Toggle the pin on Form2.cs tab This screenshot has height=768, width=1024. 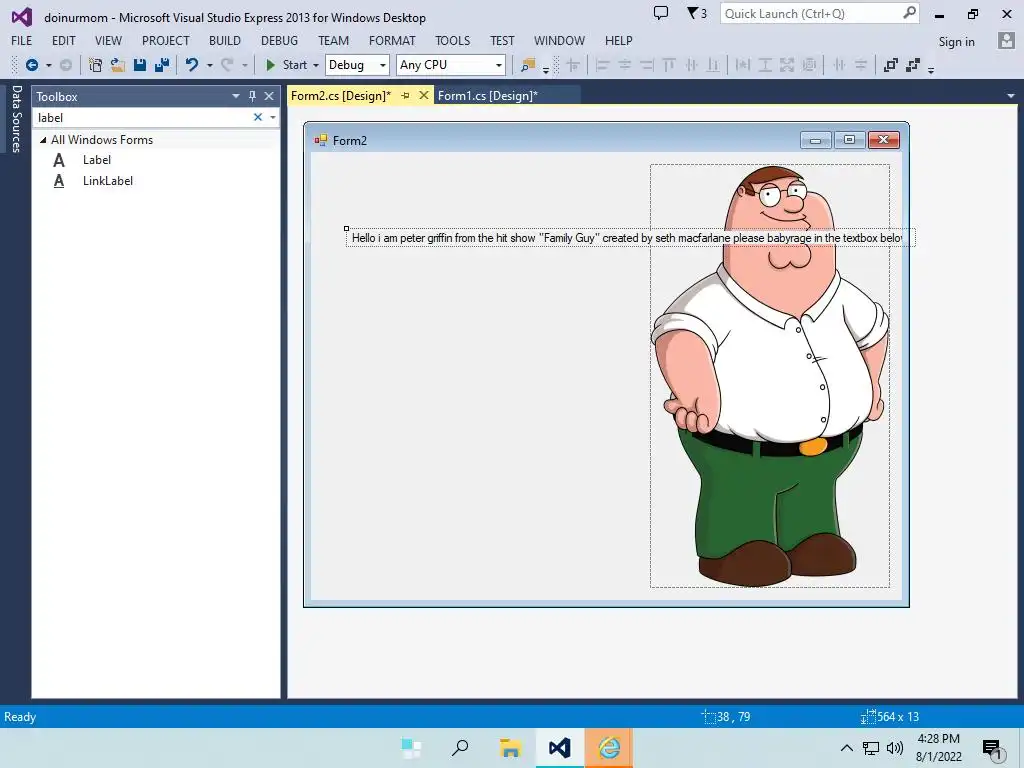406,96
